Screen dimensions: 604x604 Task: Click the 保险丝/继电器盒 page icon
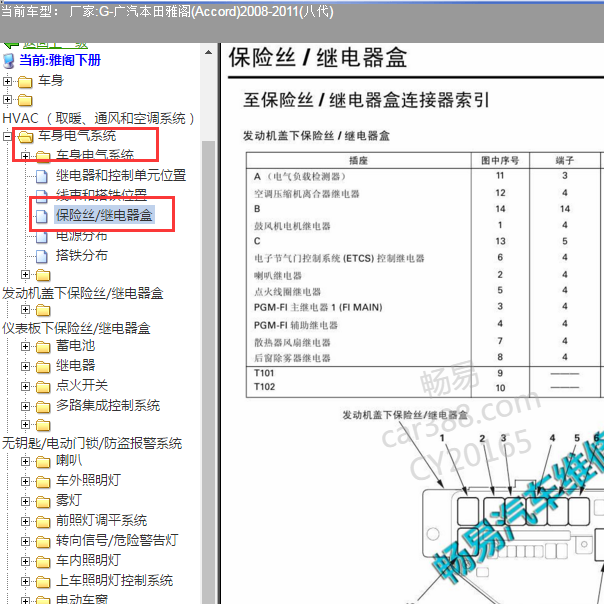42,216
